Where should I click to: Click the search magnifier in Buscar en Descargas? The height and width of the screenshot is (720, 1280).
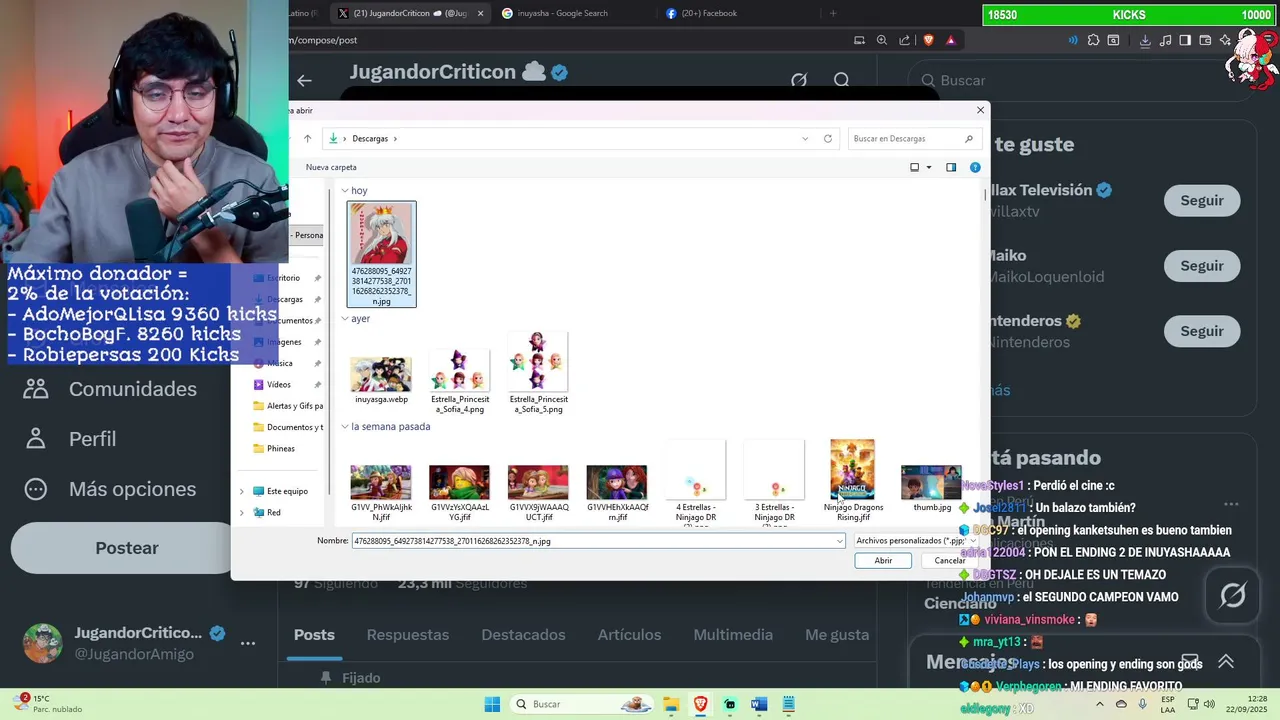(969, 139)
